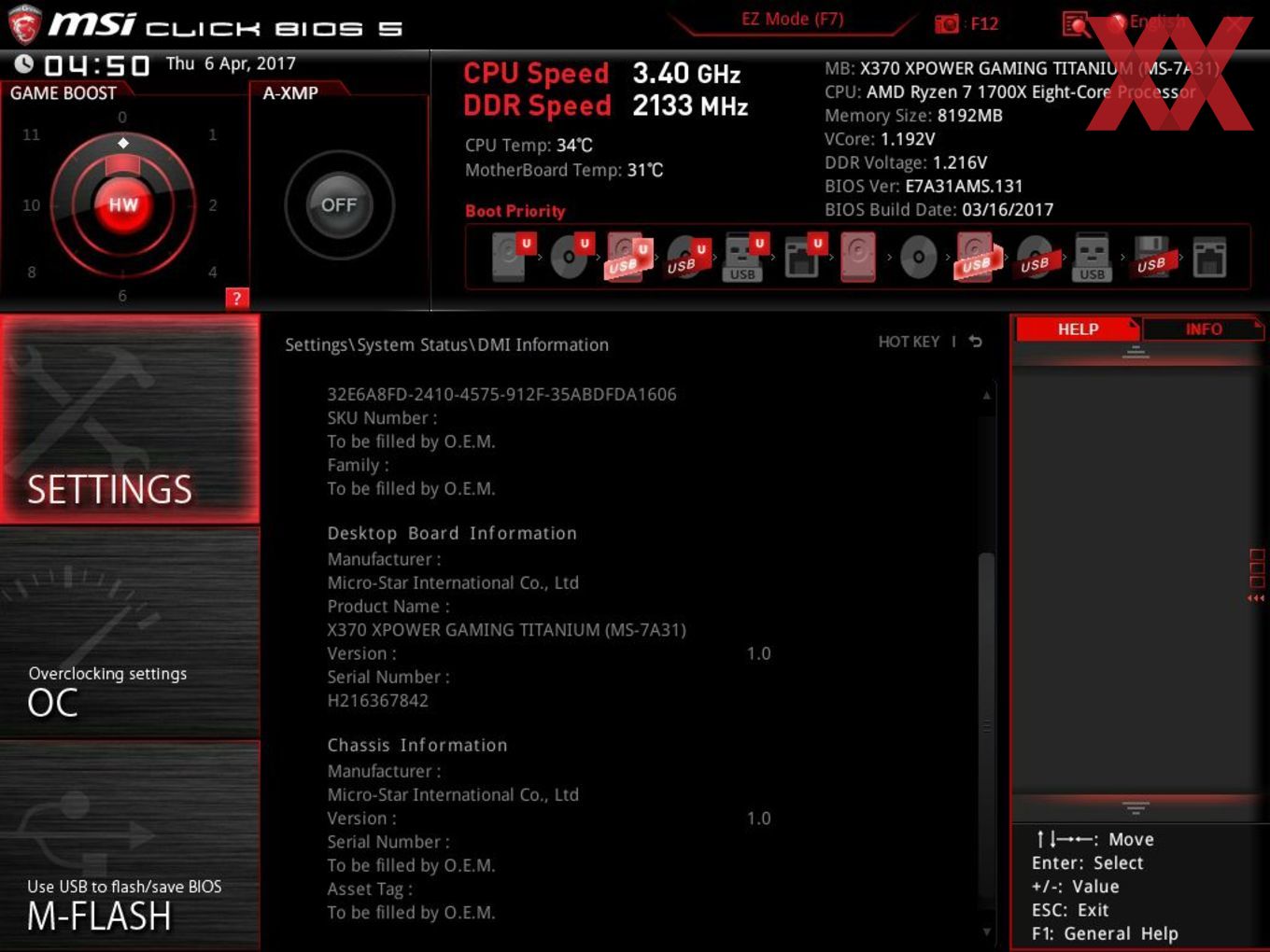Select the legacy CD/DVD boot icon without badge
This screenshot has width=1270, height=952.
click(x=918, y=257)
